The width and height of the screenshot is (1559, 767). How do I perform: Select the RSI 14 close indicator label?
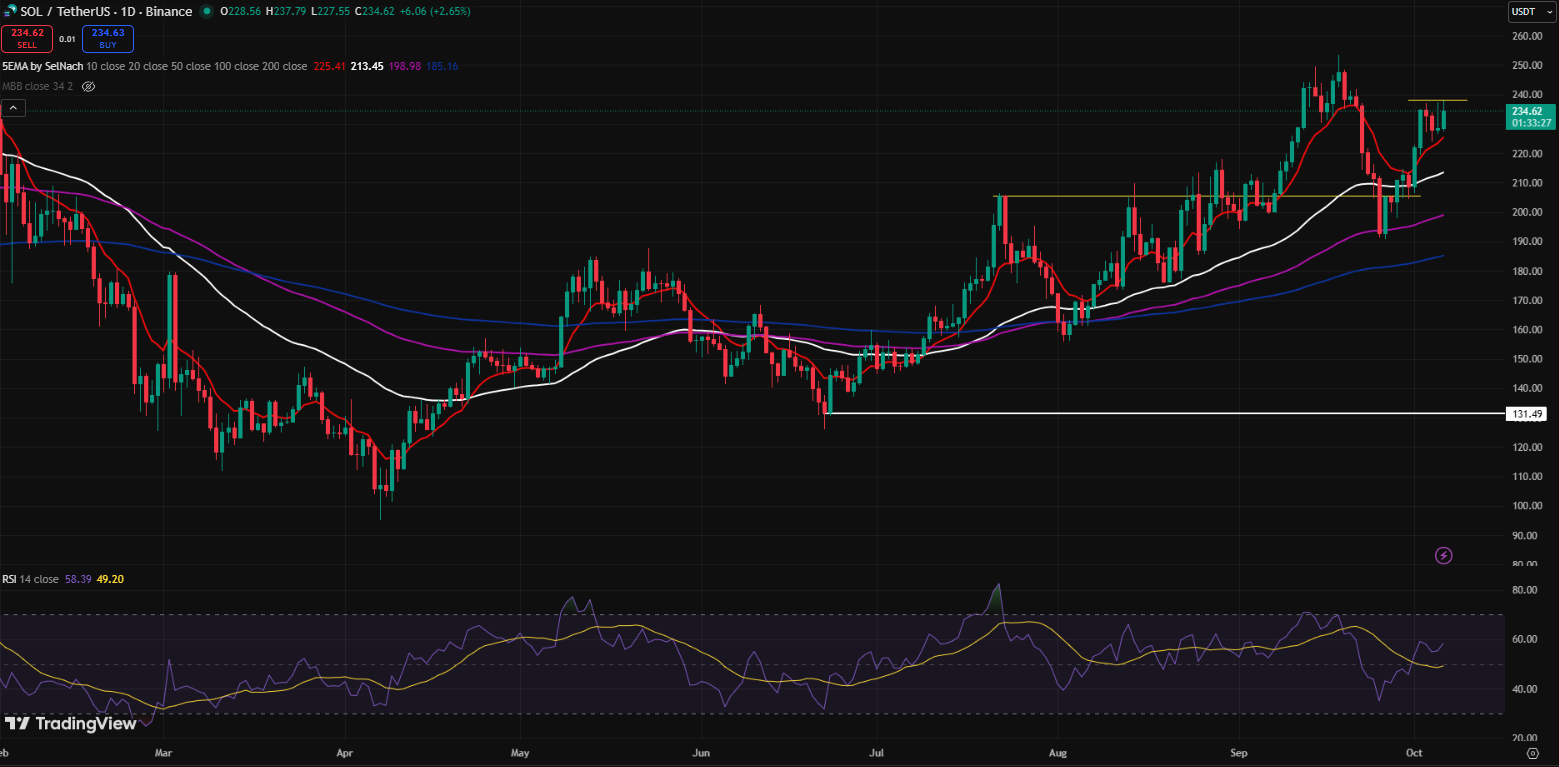[x=30, y=579]
